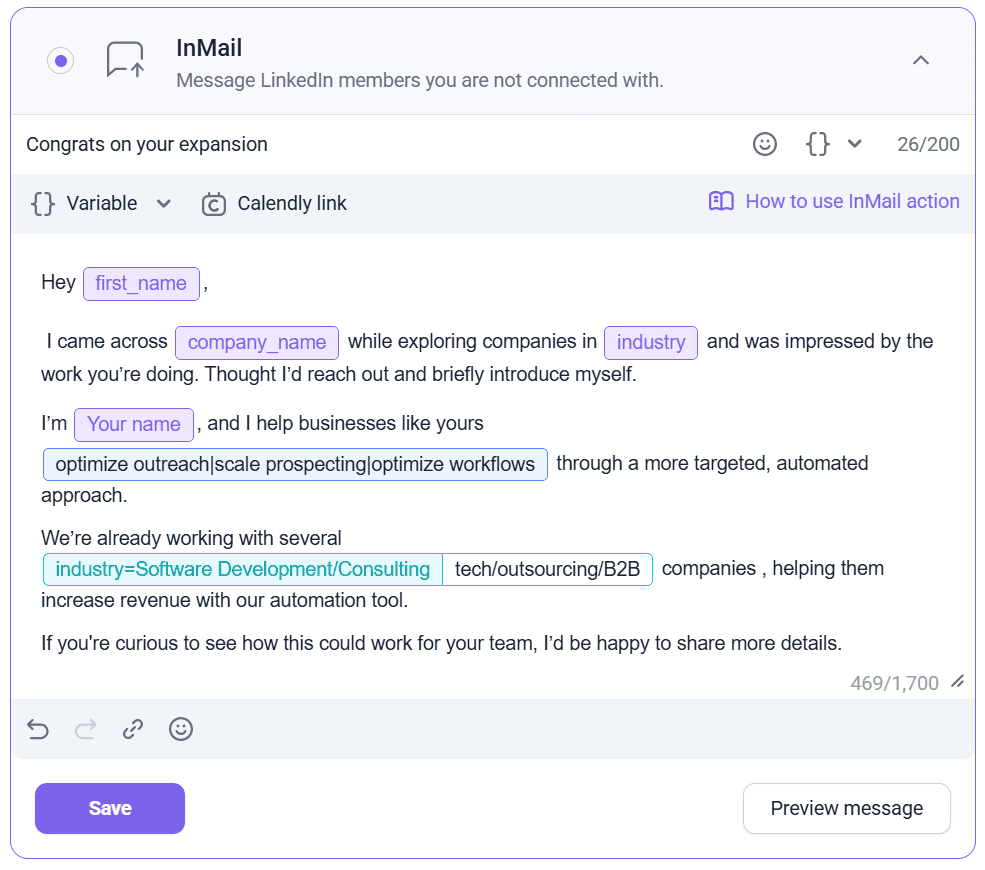Click the InMail message icon

tap(125, 60)
